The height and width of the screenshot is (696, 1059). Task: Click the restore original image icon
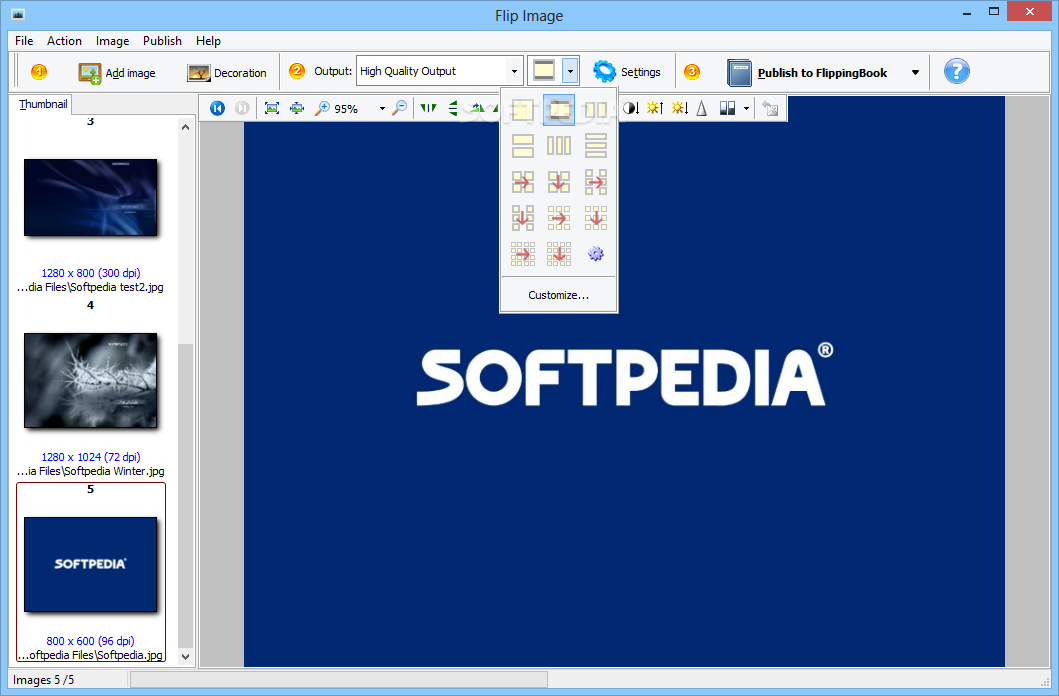pos(770,108)
